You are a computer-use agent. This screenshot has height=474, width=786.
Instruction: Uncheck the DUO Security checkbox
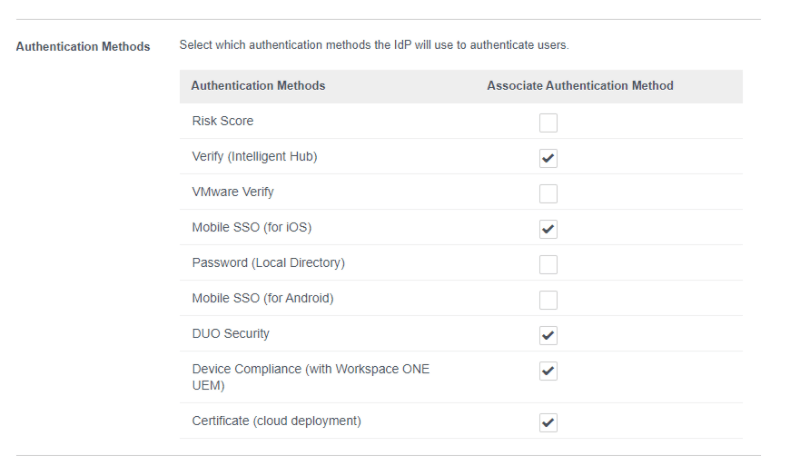548,334
